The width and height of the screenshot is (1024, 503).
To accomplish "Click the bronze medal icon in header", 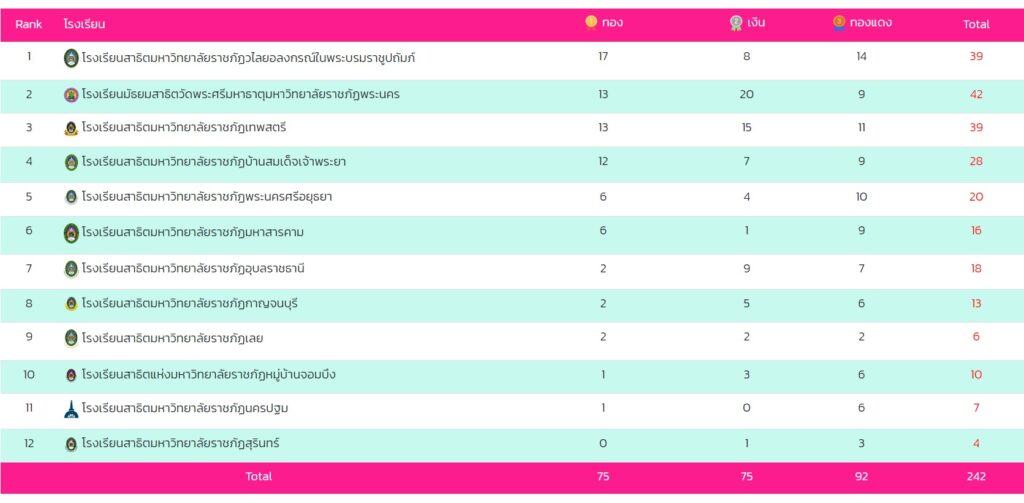I will (x=839, y=23).
